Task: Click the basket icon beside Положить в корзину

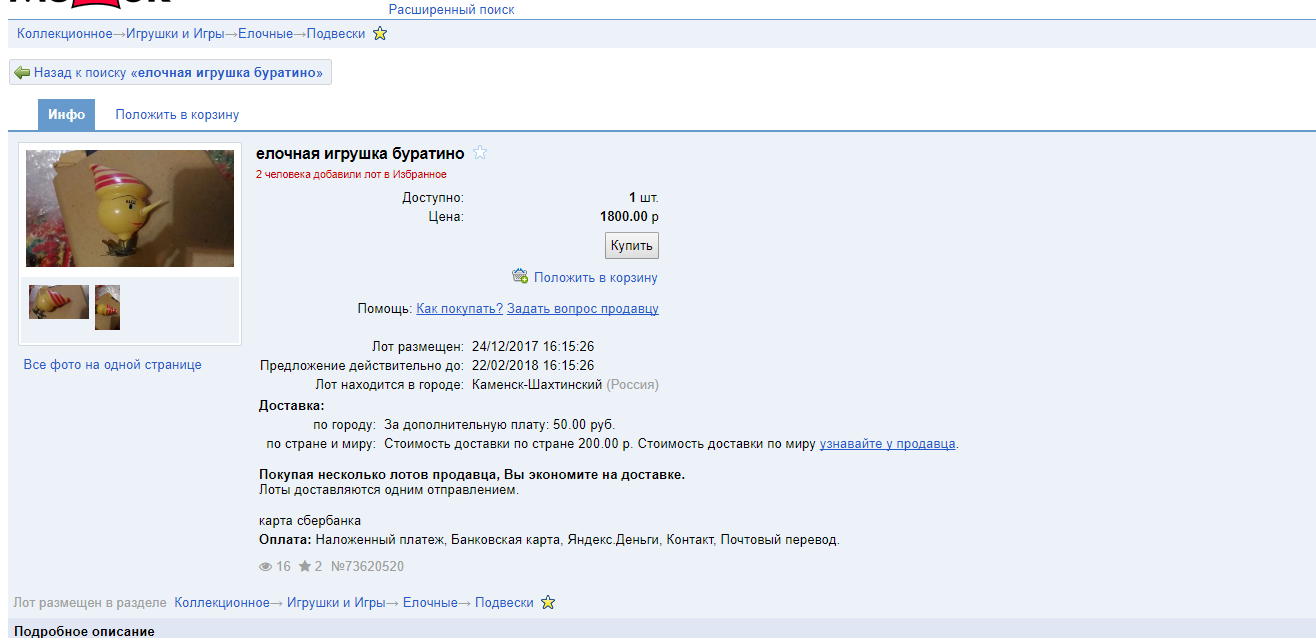Action: coord(520,276)
